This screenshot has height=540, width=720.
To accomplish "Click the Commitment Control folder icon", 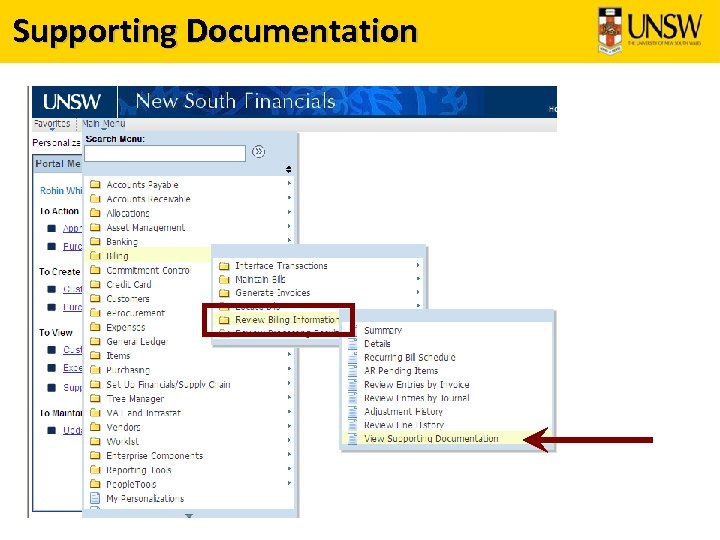I will pos(95,270).
